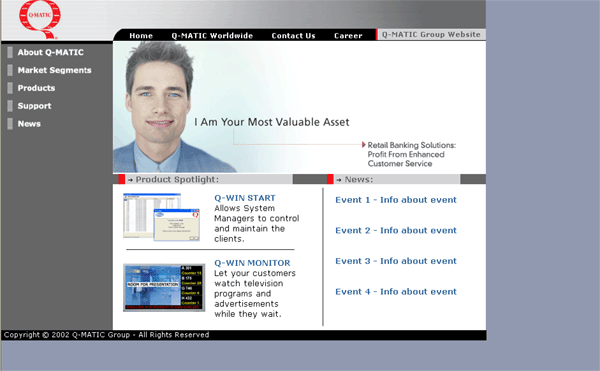Go to Q-MATIC Worldwide

click(x=212, y=36)
